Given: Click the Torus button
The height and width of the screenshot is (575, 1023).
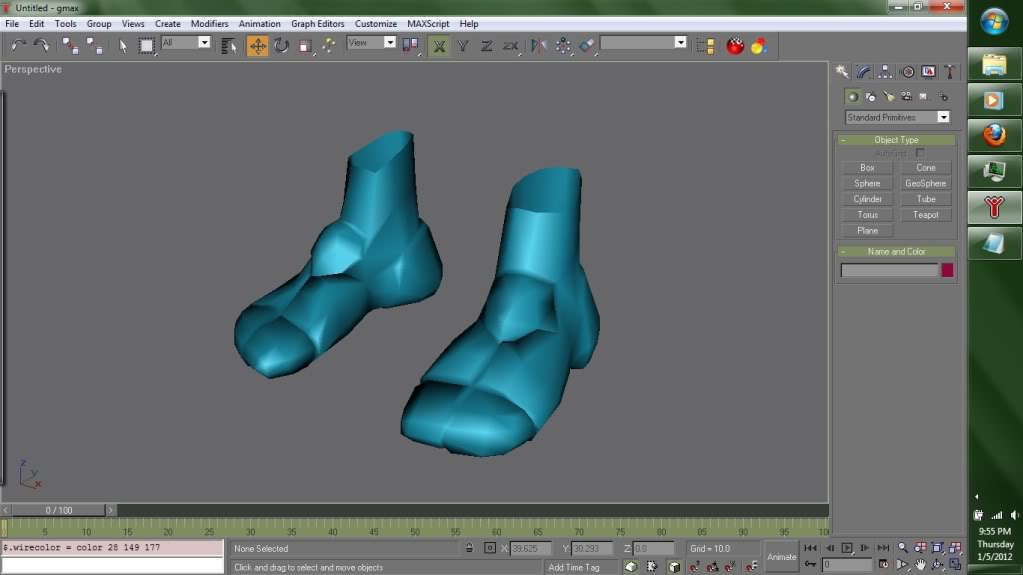Looking at the screenshot, I should click(867, 215).
